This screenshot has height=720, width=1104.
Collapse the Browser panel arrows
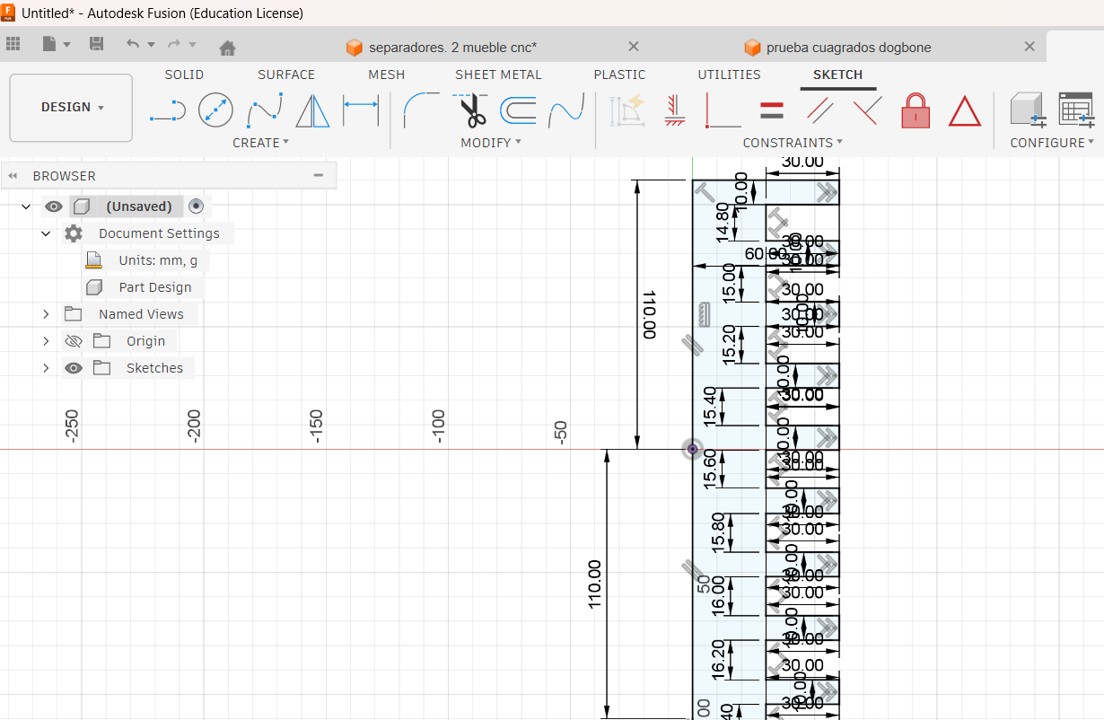coord(13,176)
